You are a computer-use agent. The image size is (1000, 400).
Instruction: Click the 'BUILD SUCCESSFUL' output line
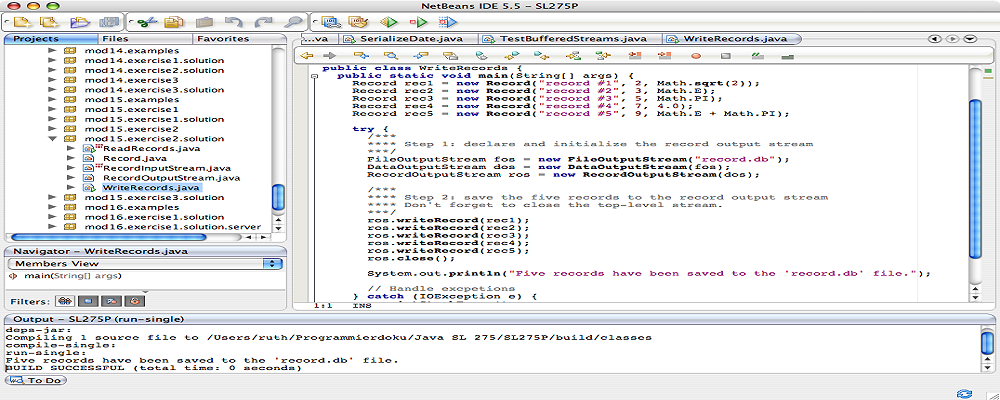154,368
